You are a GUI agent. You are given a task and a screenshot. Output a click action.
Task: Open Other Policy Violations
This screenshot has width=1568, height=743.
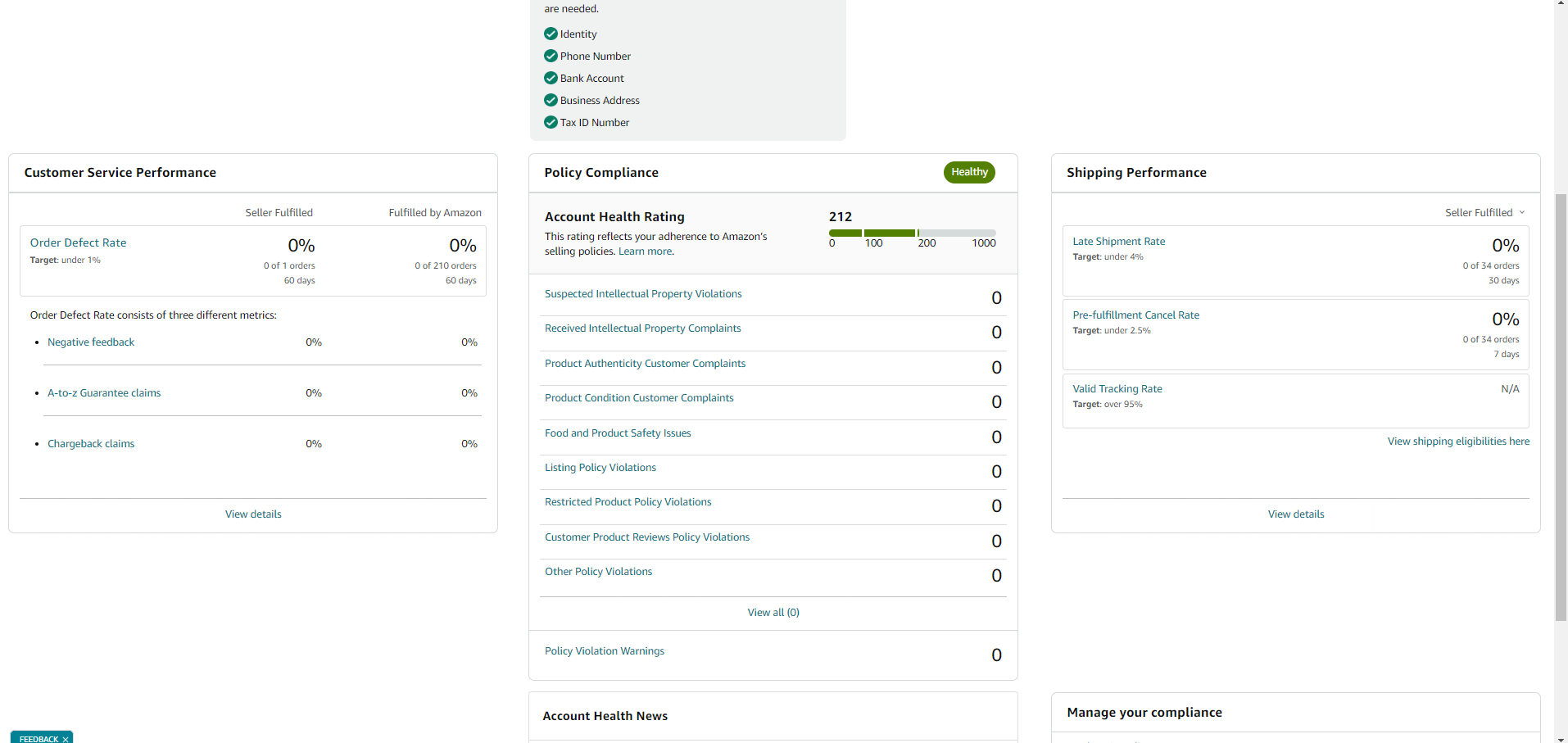(x=599, y=571)
